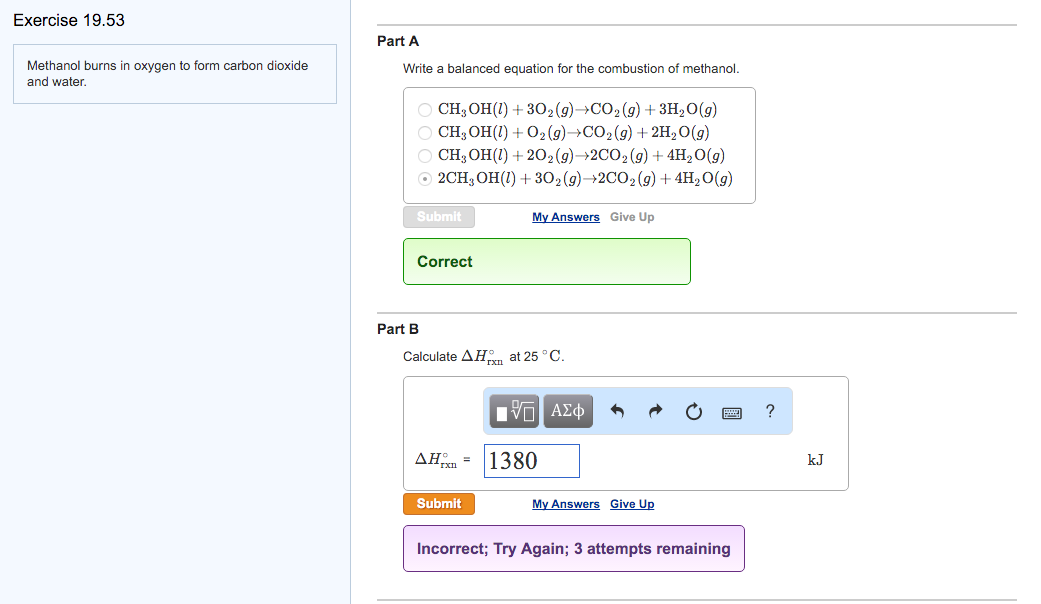Open the math templates button
Screen dimensions: 1041x604
click(x=514, y=411)
